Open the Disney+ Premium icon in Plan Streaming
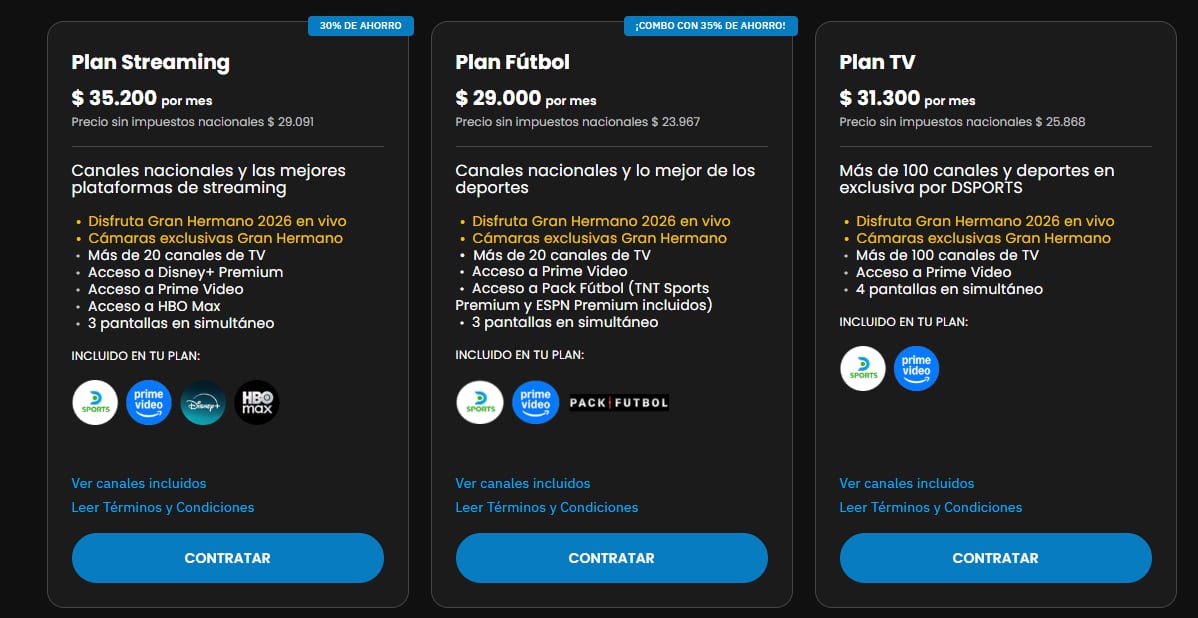Viewport: 1198px width, 618px height. [202, 402]
